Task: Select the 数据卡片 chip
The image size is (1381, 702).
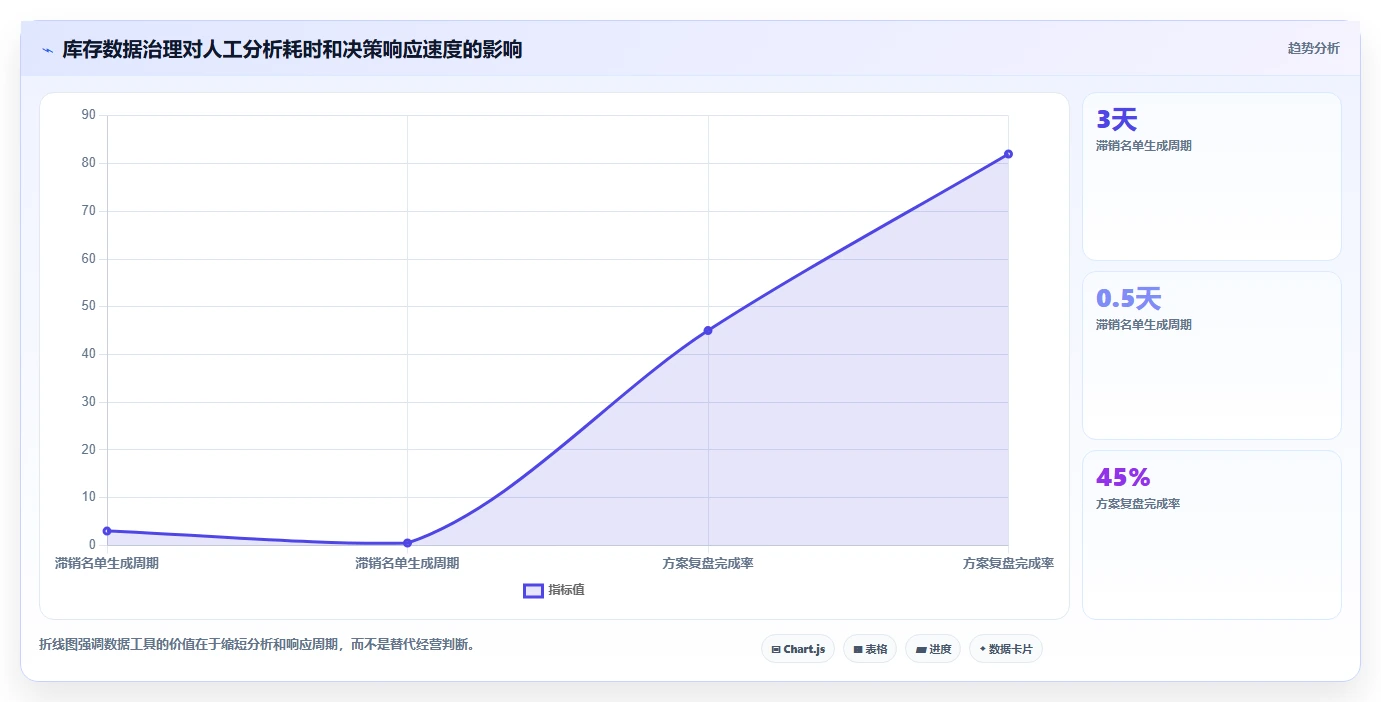Action: 1006,649
